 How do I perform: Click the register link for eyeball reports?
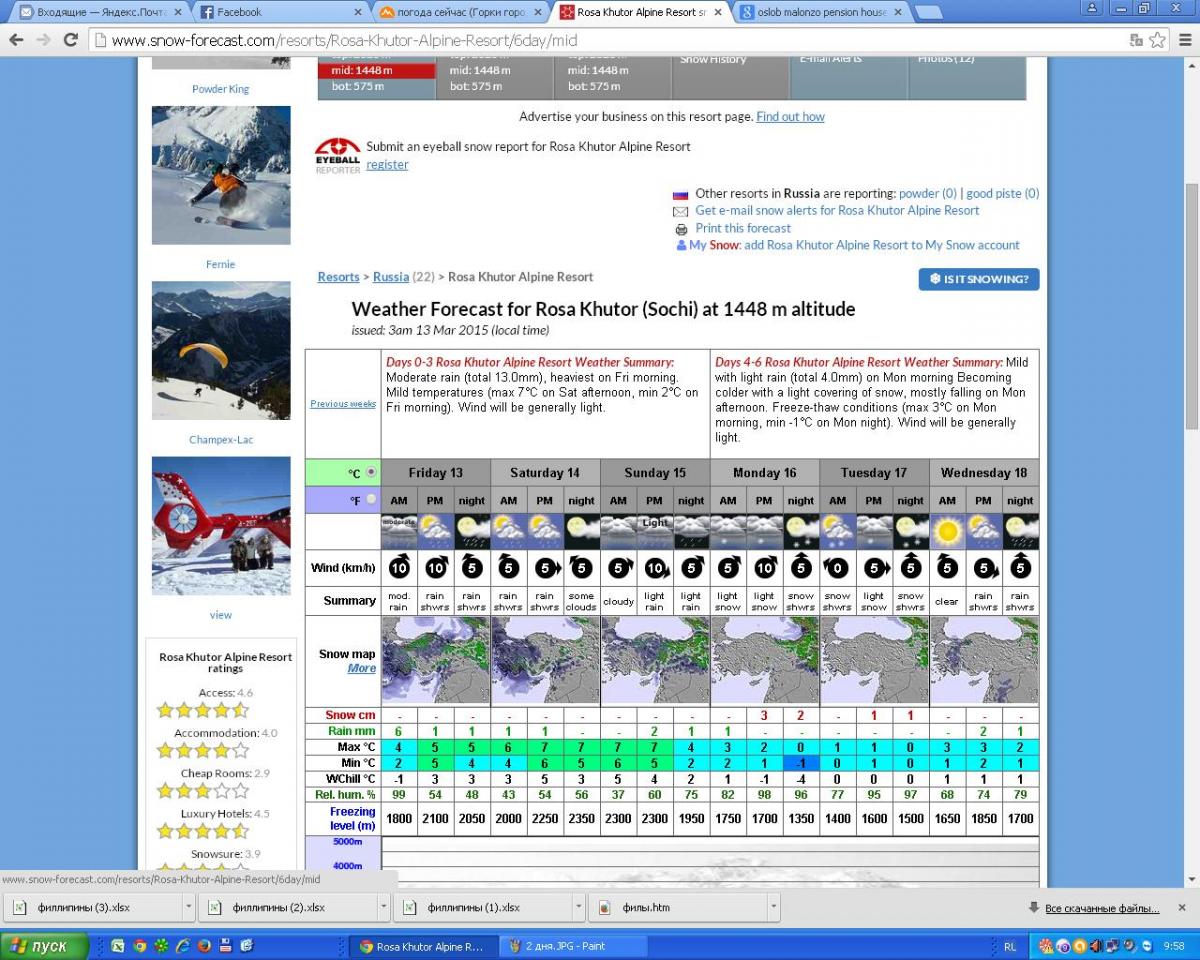[387, 165]
